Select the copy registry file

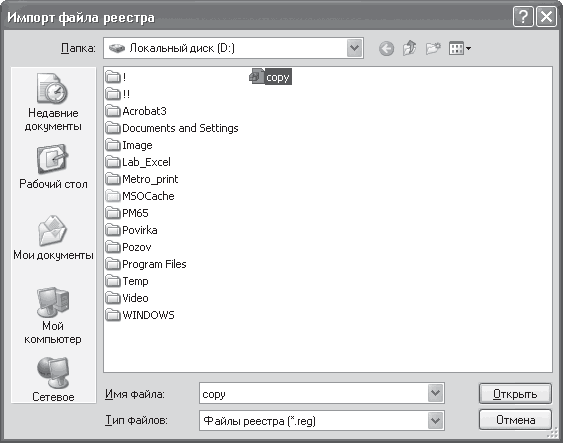point(270,77)
